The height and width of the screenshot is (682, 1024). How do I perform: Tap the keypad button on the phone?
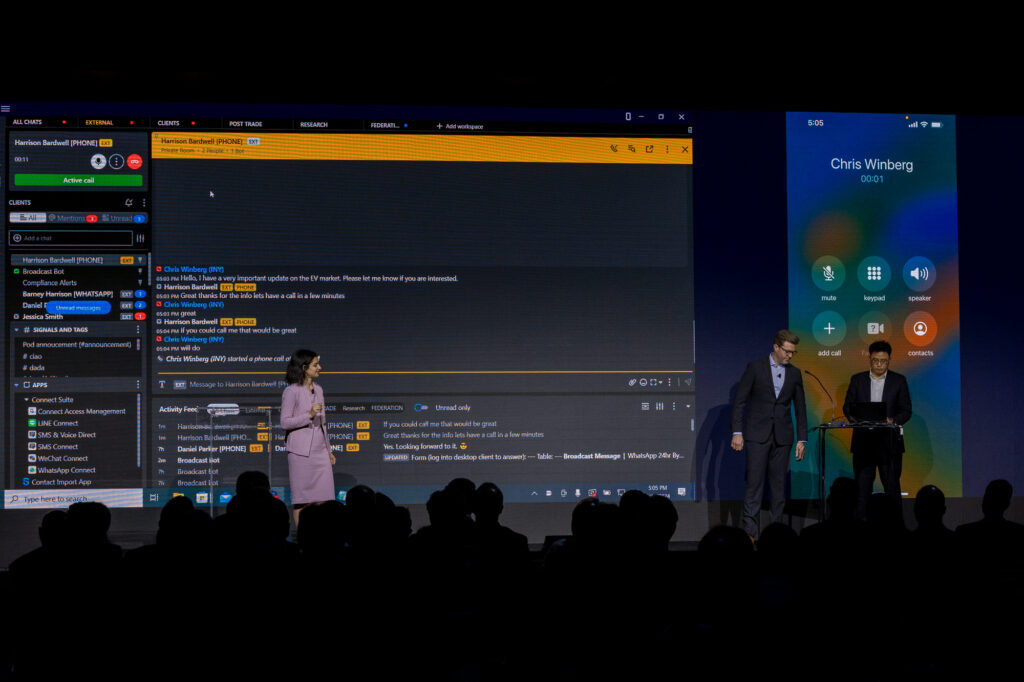[x=874, y=273]
